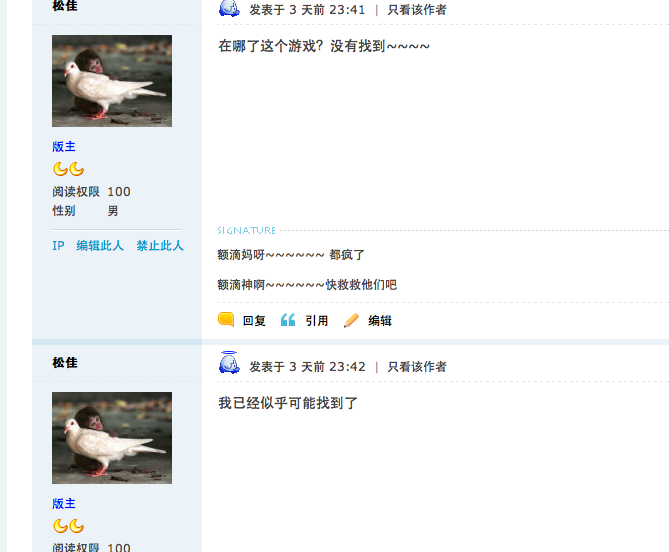
Task: Click the orange reply speech bubble icon
Action: (x=226, y=320)
